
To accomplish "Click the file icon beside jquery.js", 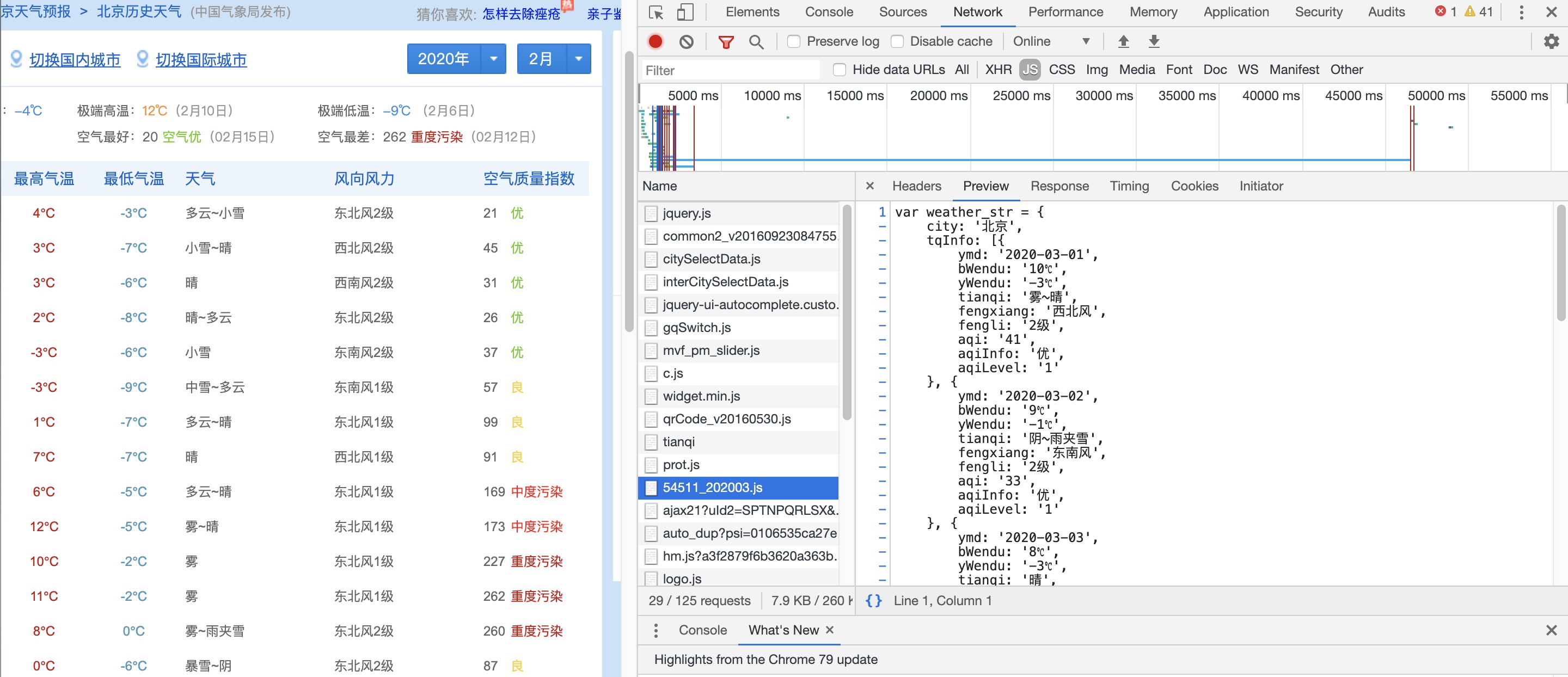I will (x=651, y=213).
